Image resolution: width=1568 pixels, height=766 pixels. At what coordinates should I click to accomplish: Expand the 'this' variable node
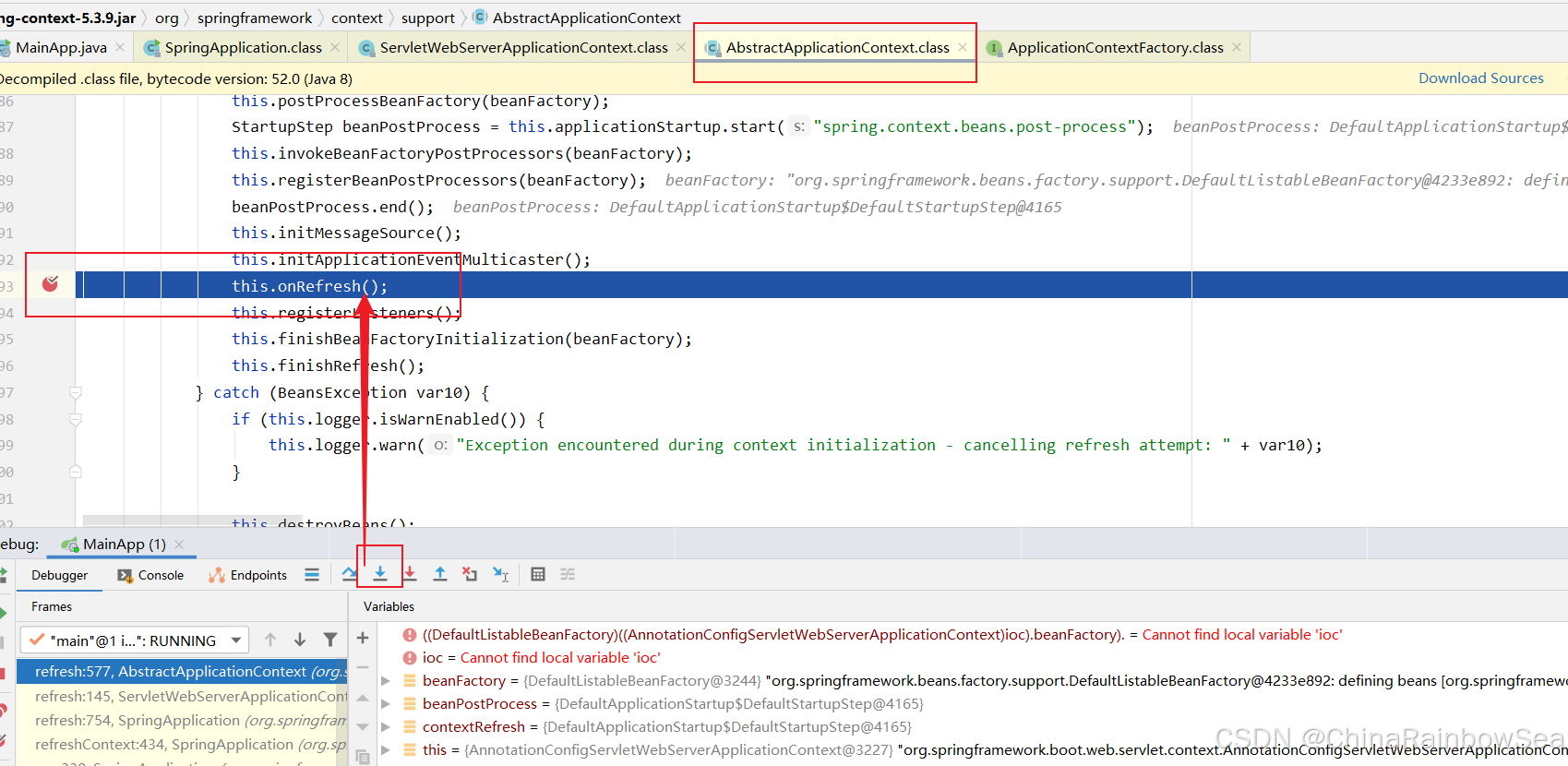pos(386,750)
